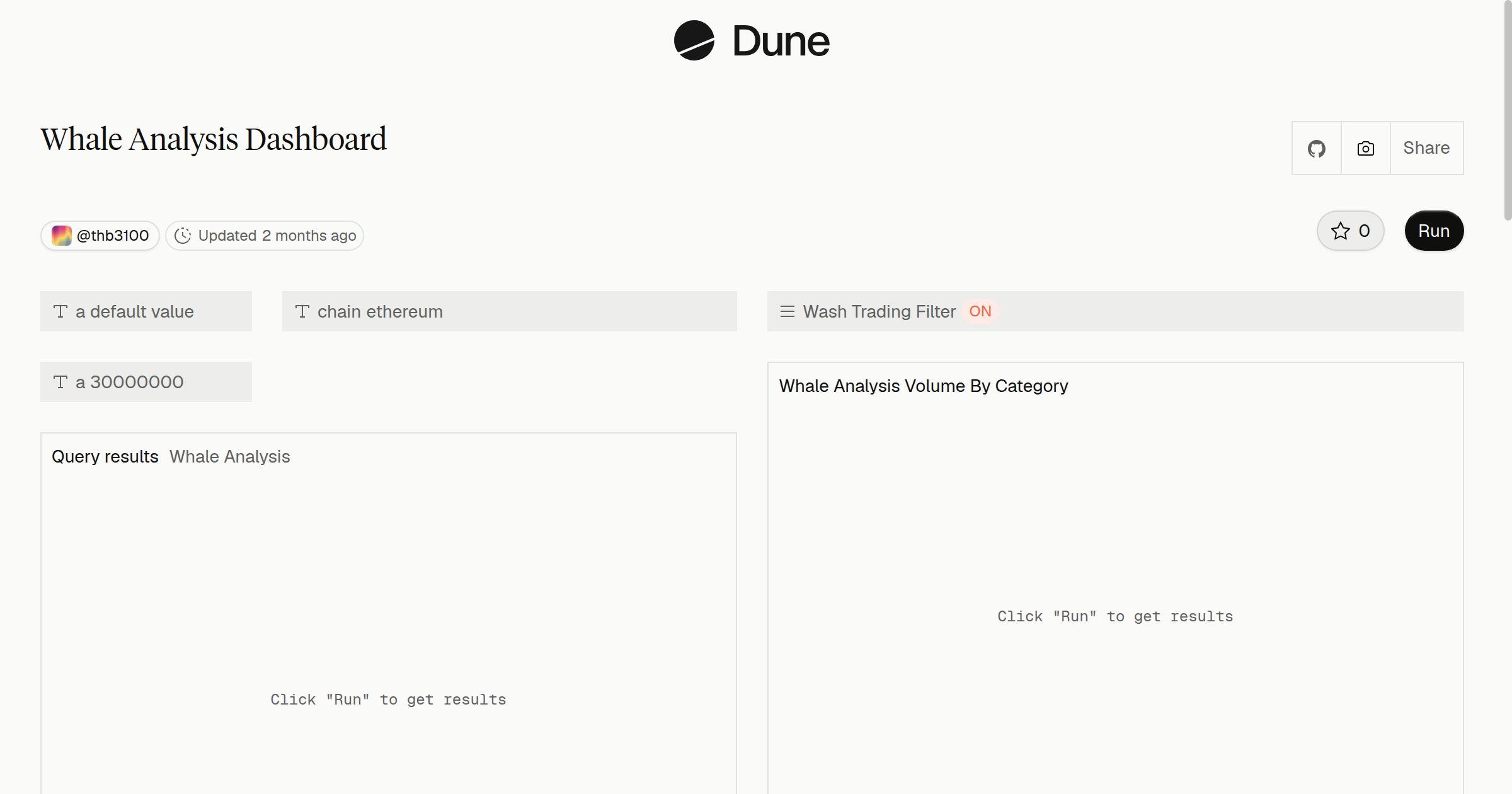Click the Updated 2 months ago badge
Image resolution: width=1512 pixels, height=794 pixels.
[265, 236]
